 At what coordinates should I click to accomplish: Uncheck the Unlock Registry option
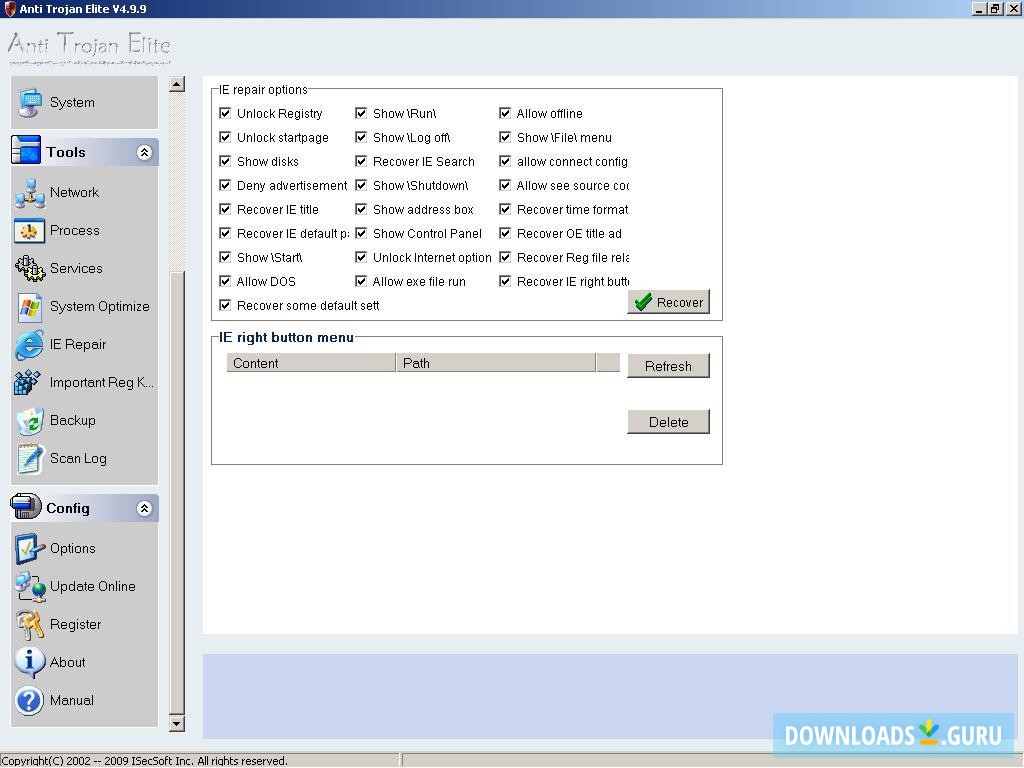pos(226,113)
